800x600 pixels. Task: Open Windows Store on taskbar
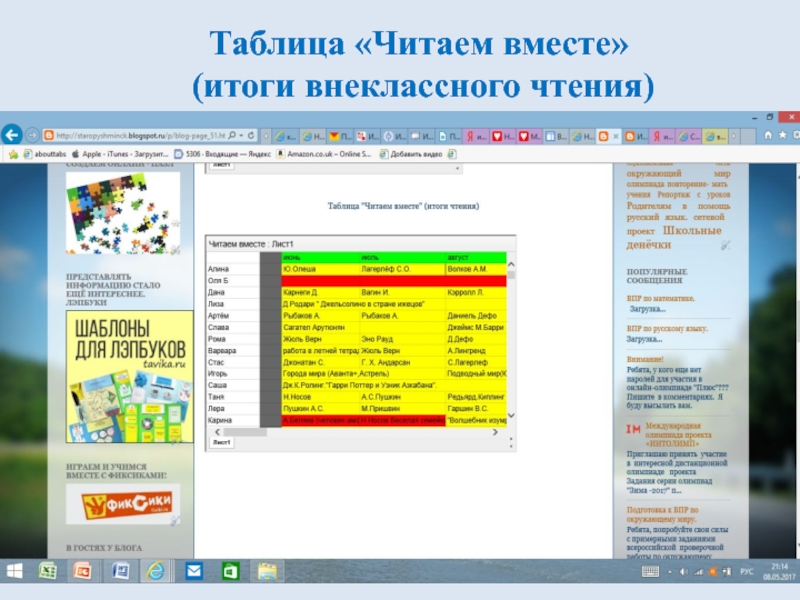(x=230, y=571)
